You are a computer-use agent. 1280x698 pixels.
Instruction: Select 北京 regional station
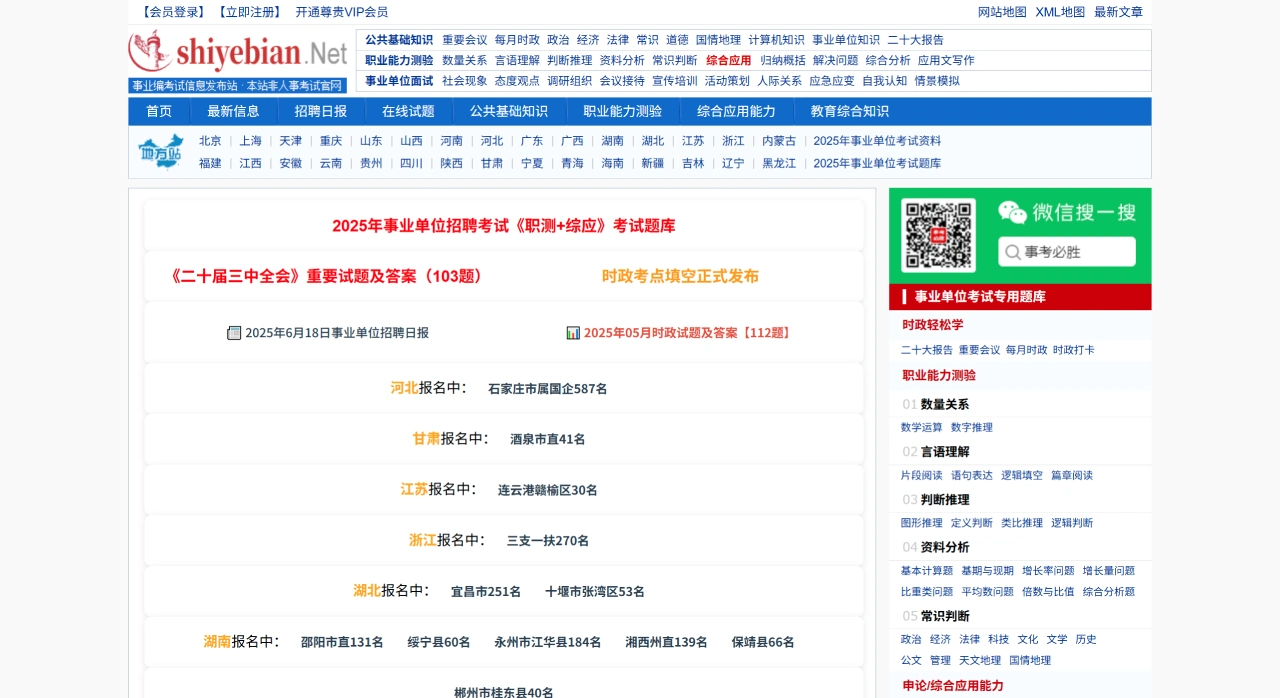(x=210, y=141)
